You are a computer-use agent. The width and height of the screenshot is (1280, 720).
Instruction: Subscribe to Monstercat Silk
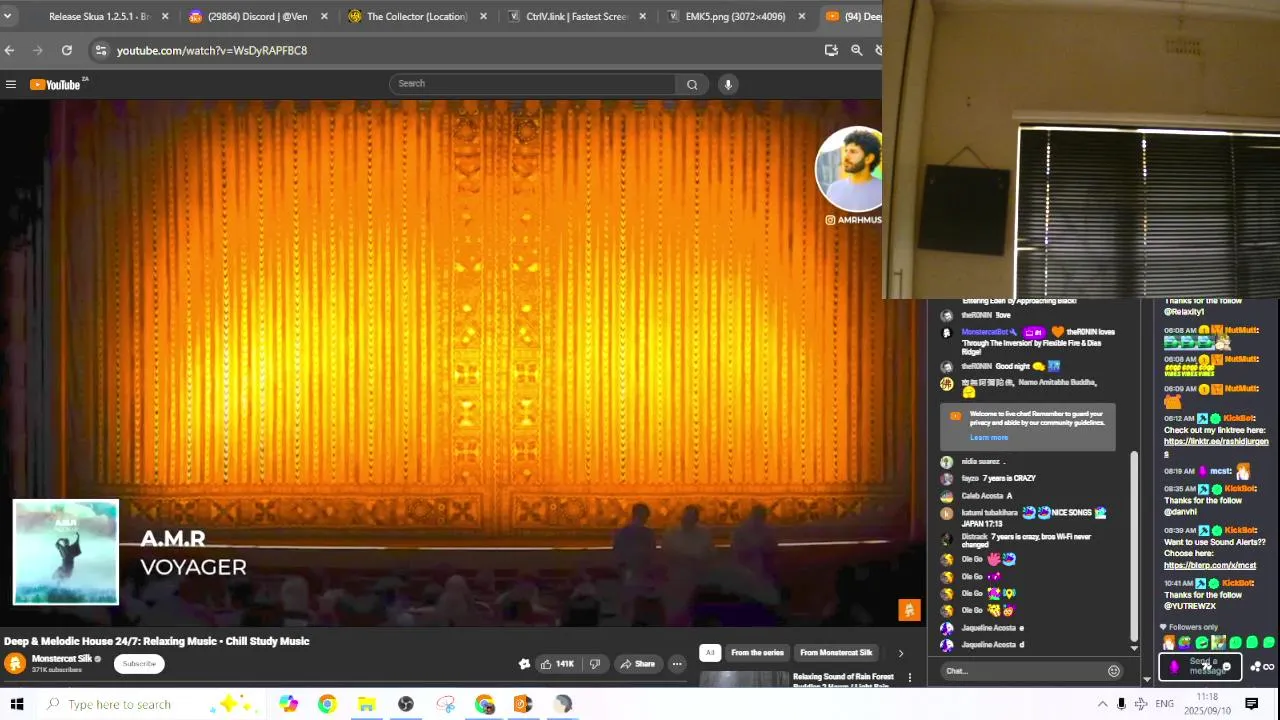pos(139,664)
